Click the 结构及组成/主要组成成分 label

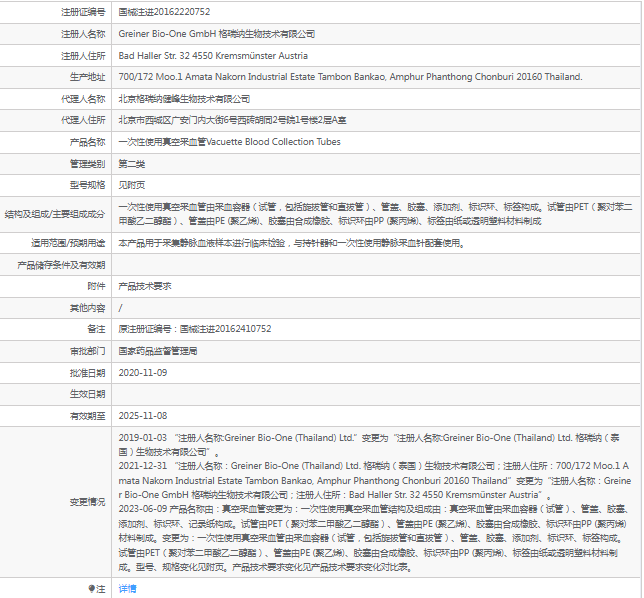[55, 214]
